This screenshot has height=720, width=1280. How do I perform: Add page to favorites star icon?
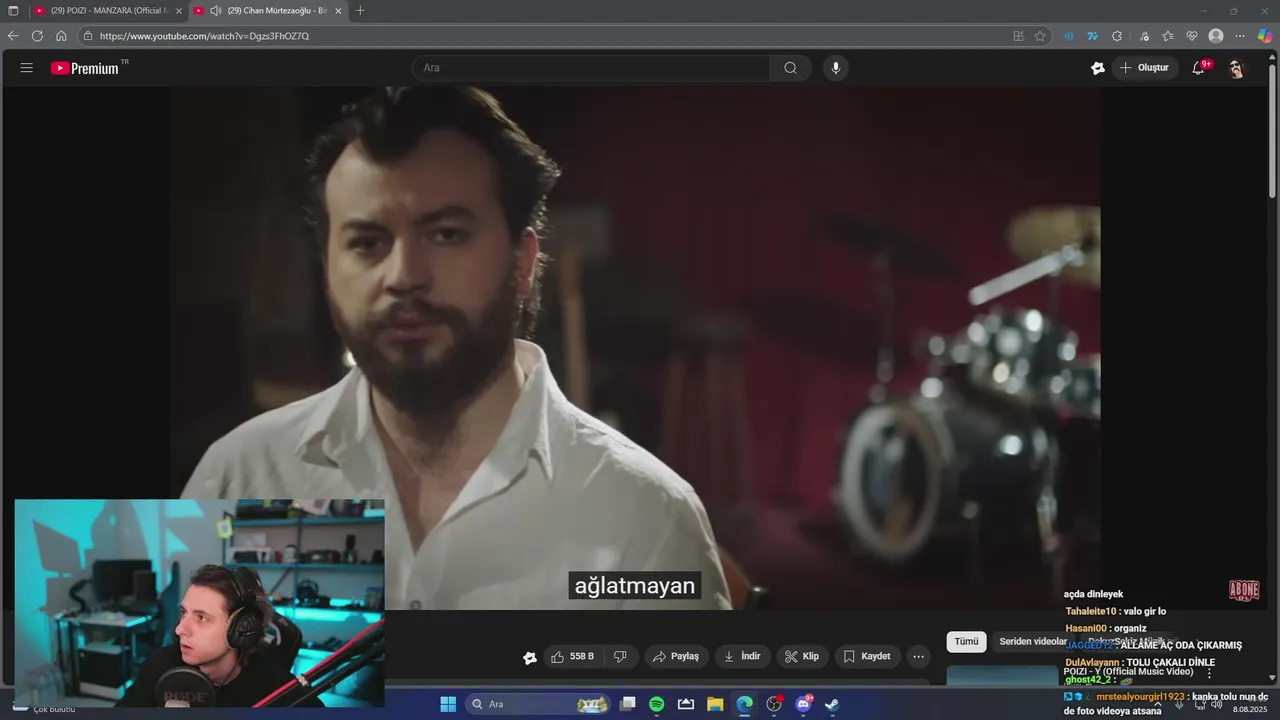pyautogui.click(x=1040, y=36)
